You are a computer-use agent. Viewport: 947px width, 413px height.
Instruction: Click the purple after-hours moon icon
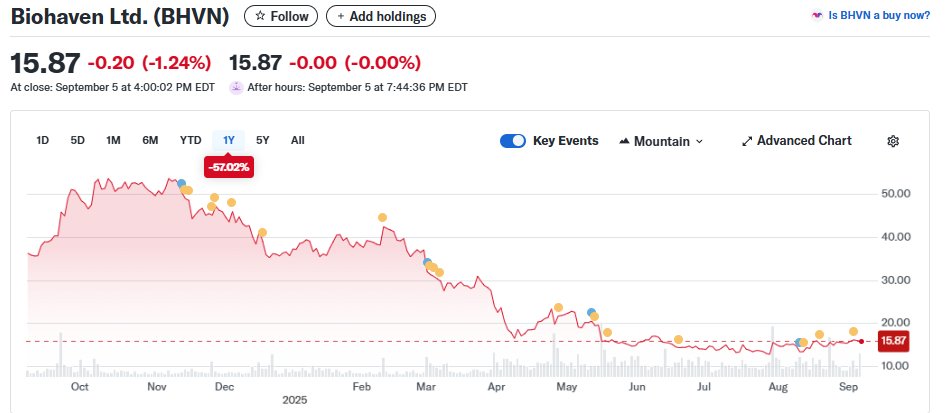click(x=236, y=87)
